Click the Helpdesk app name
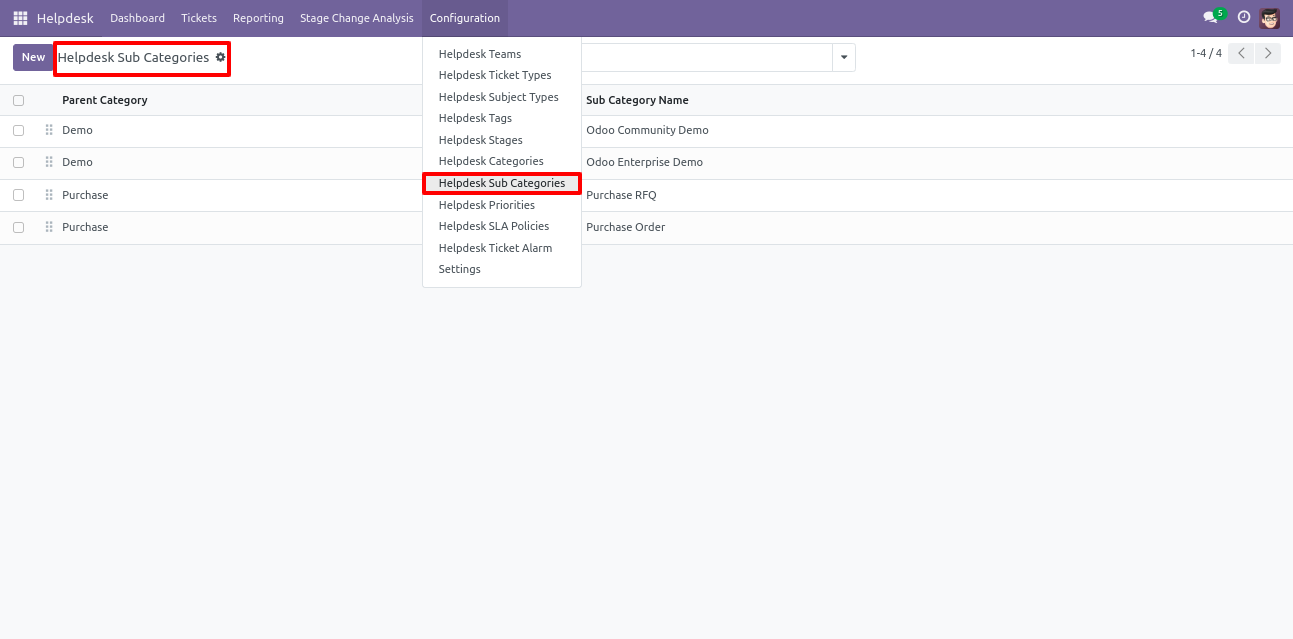1293x639 pixels. (65, 18)
